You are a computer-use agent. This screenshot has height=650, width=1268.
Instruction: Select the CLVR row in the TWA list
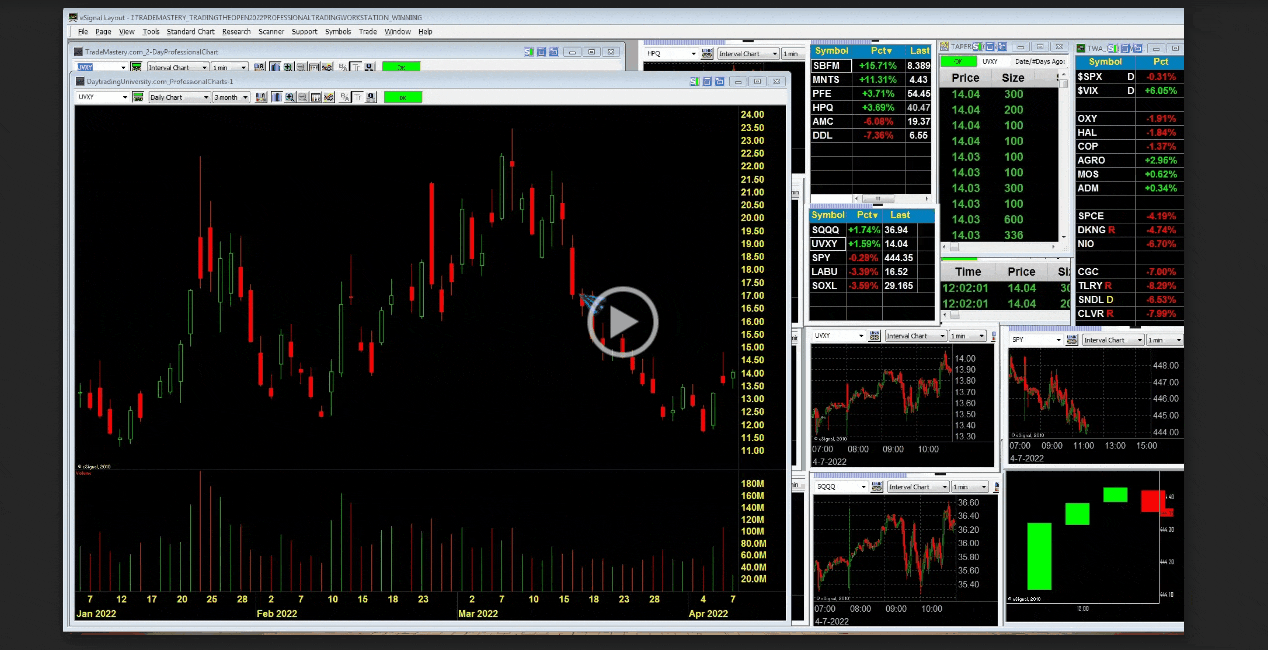point(1129,314)
